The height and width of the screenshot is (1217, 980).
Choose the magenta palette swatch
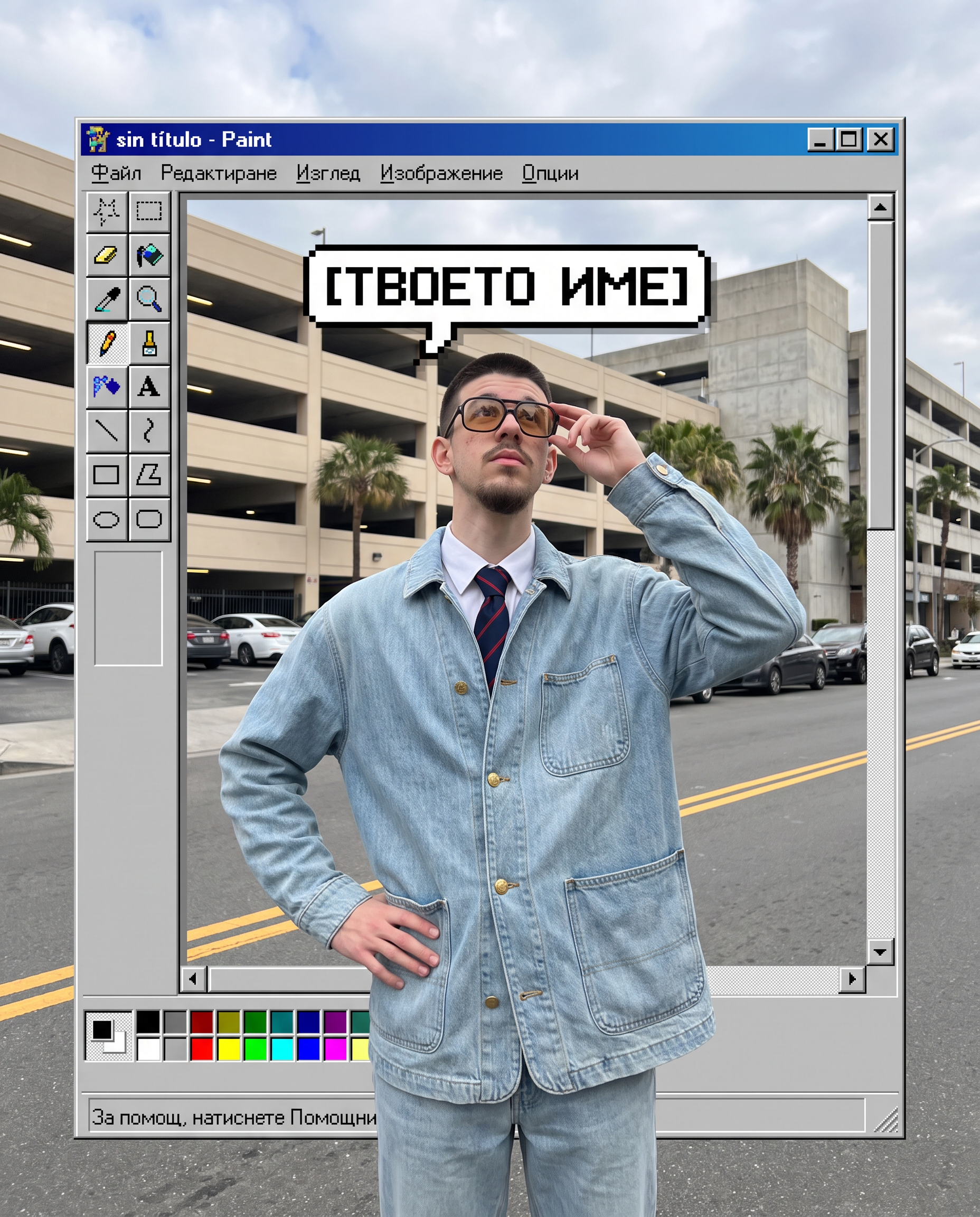coord(335,1049)
